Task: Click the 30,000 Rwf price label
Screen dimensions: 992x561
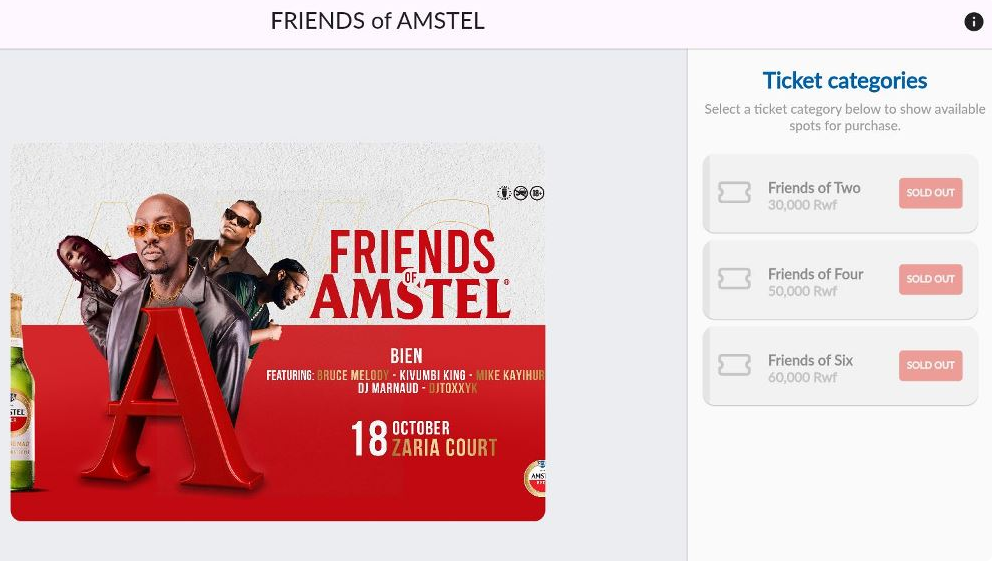Action: (802, 206)
